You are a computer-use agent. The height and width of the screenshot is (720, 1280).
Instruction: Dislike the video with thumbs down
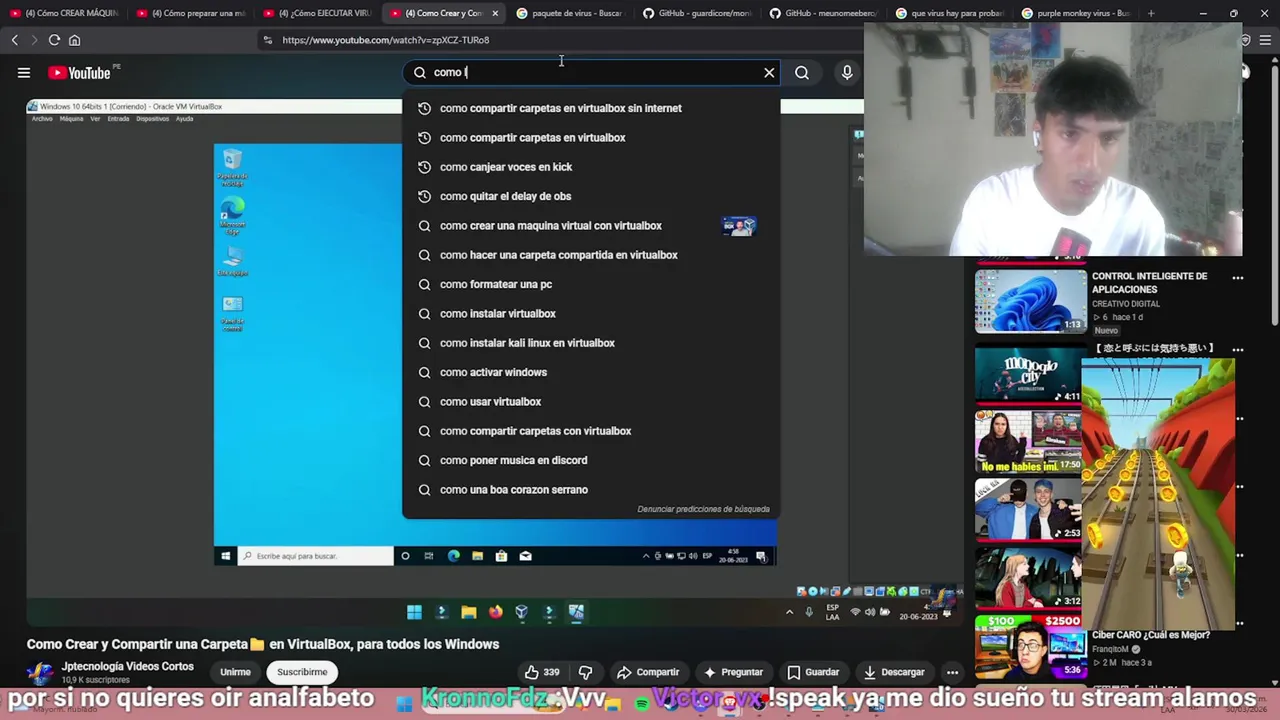tap(585, 672)
